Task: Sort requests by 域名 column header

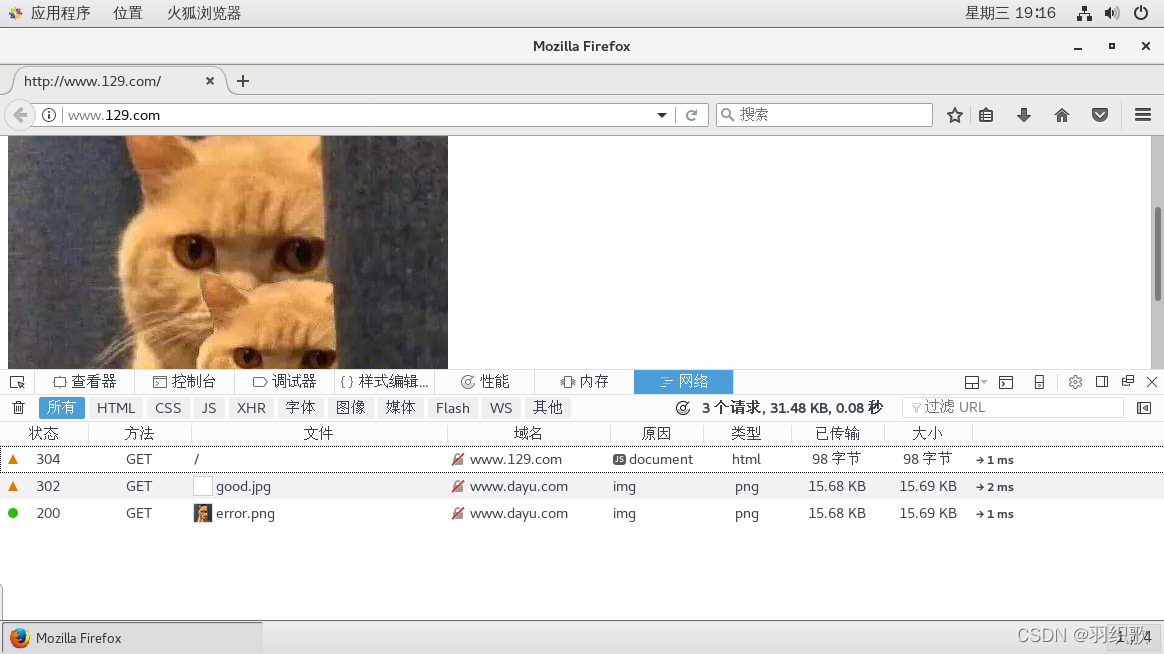Action: click(x=528, y=434)
